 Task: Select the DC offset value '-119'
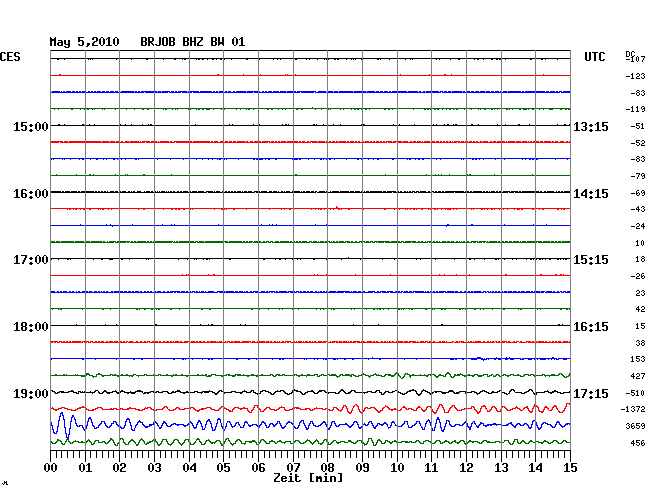click(635, 109)
